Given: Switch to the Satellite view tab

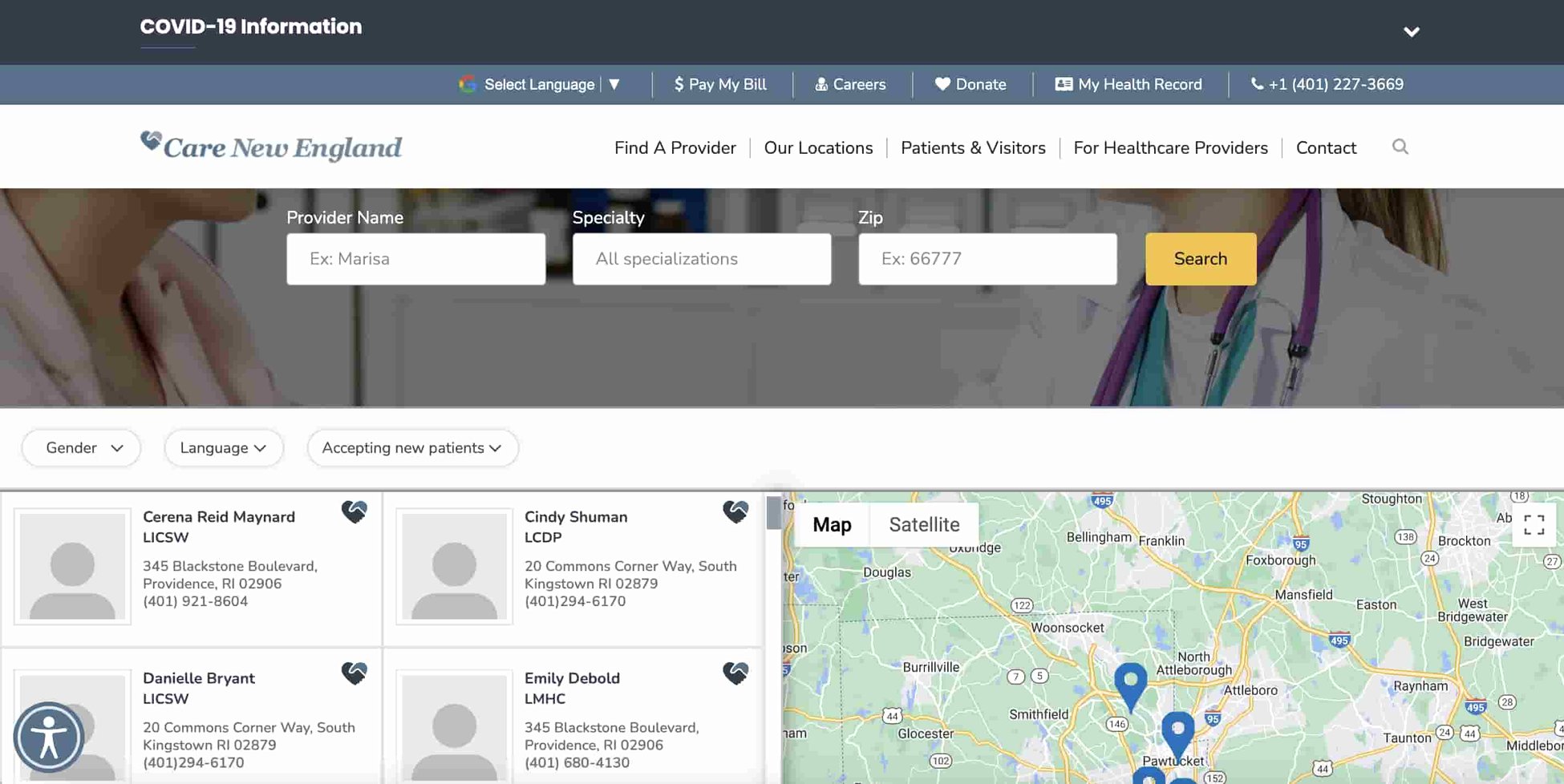Looking at the screenshot, I should (924, 525).
